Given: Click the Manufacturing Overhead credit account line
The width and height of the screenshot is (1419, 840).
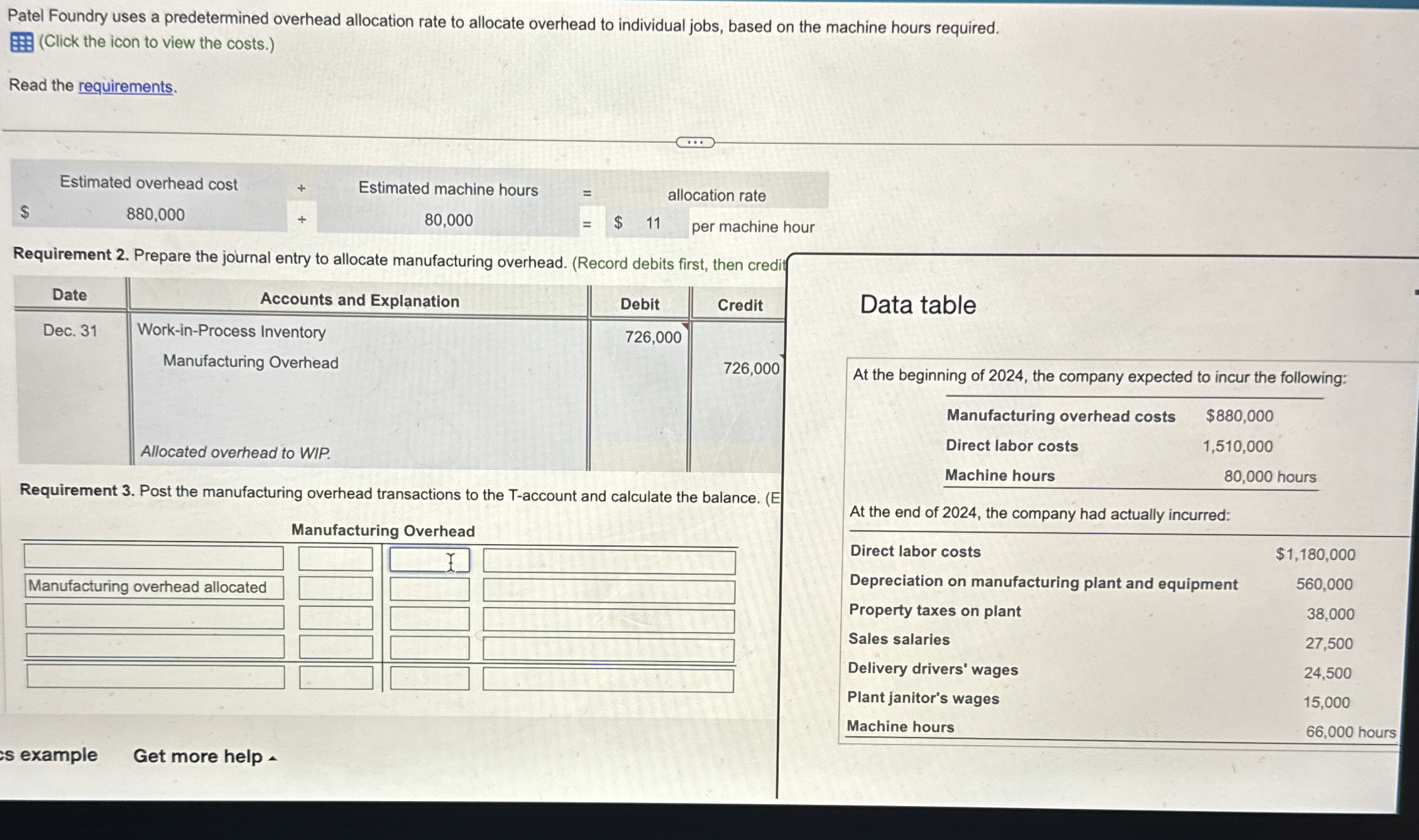Looking at the screenshot, I should point(250,363).
